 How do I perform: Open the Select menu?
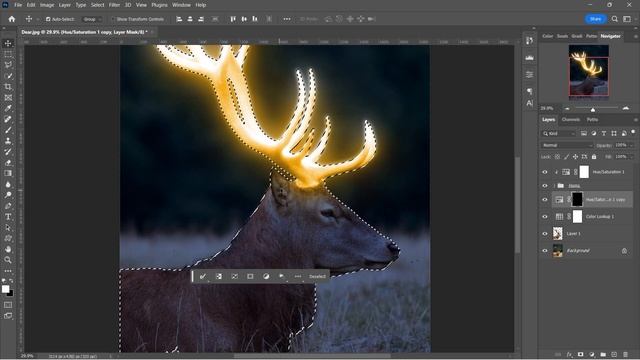97,5
